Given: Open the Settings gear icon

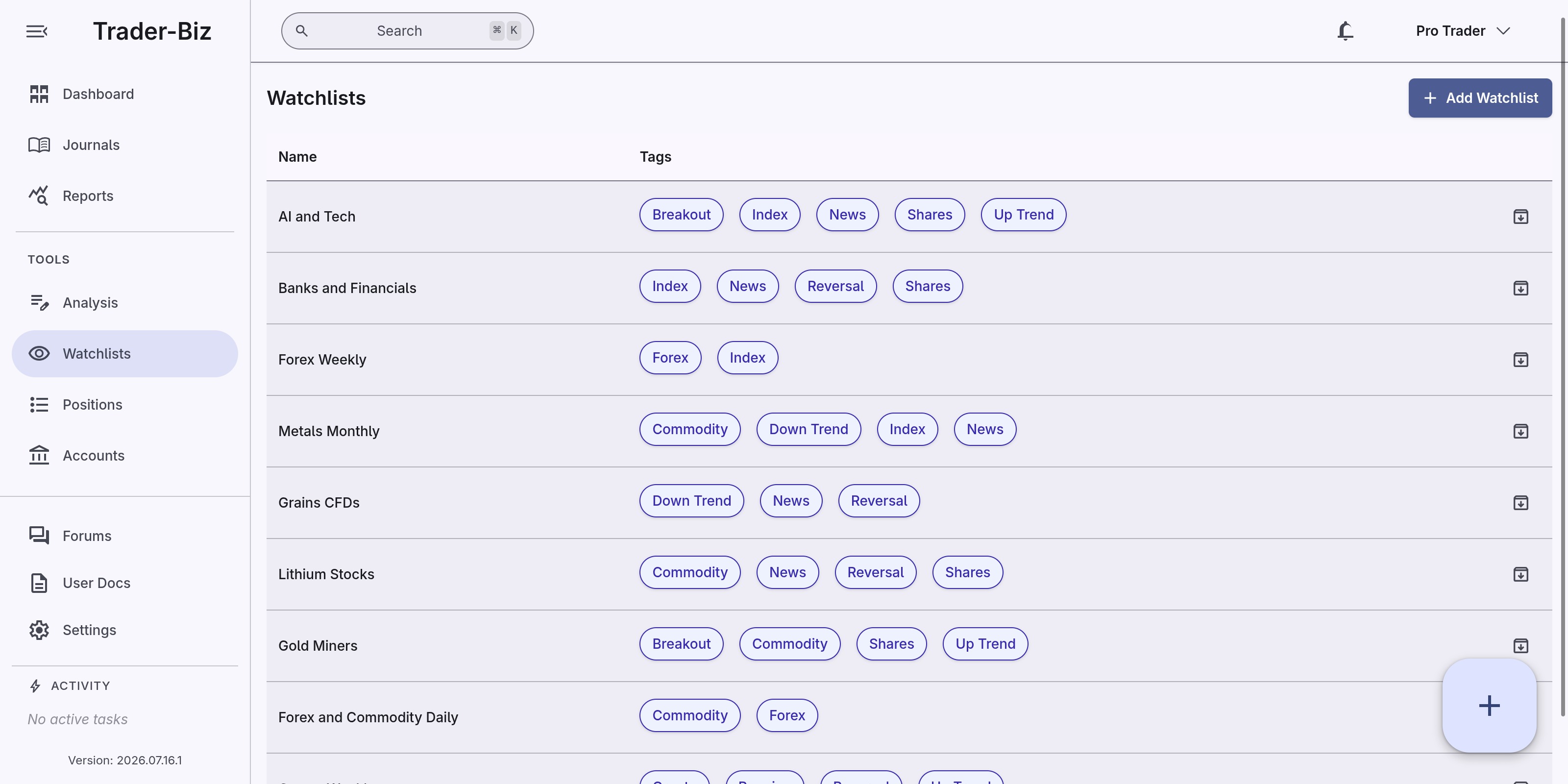Looking at the screenshot, I should pos(39,630).
